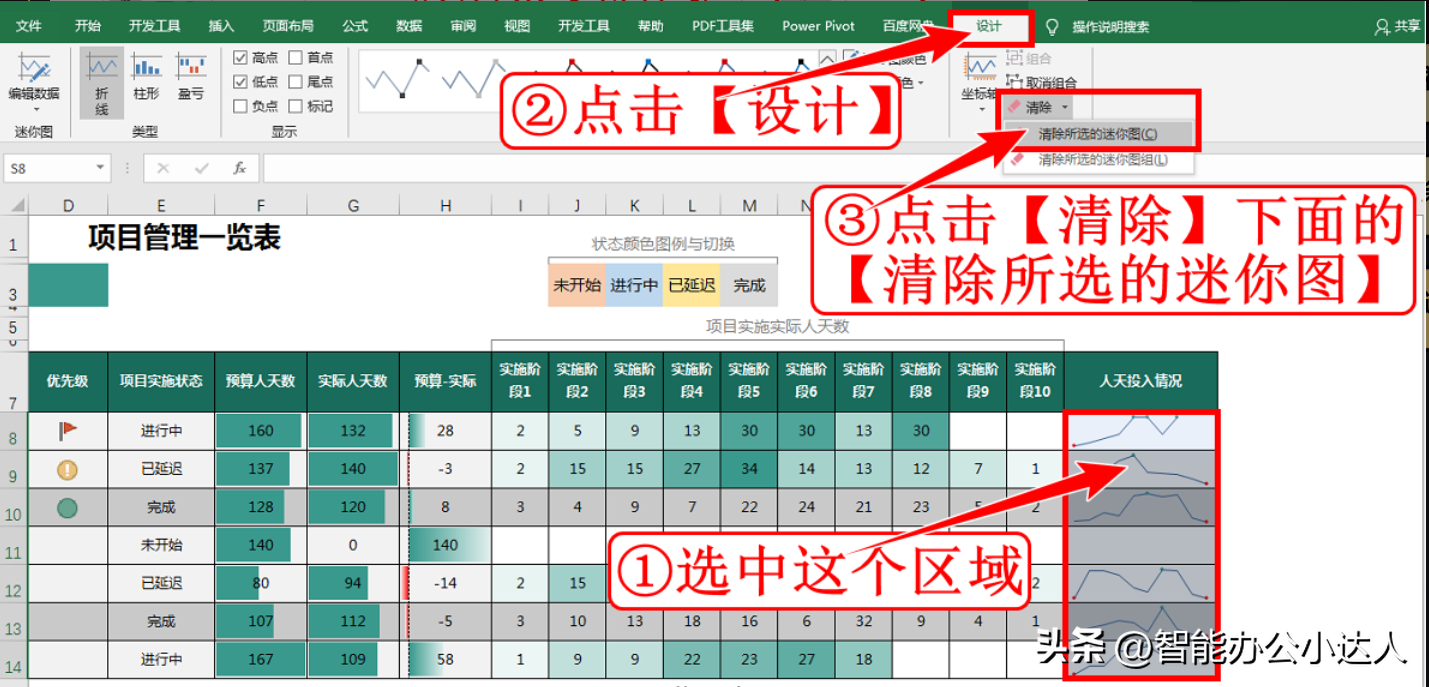The height and width of the screenshot is (687, 1429).
Task: Click the 预算-实际 cell showing -14
Action: pos(445,583)
